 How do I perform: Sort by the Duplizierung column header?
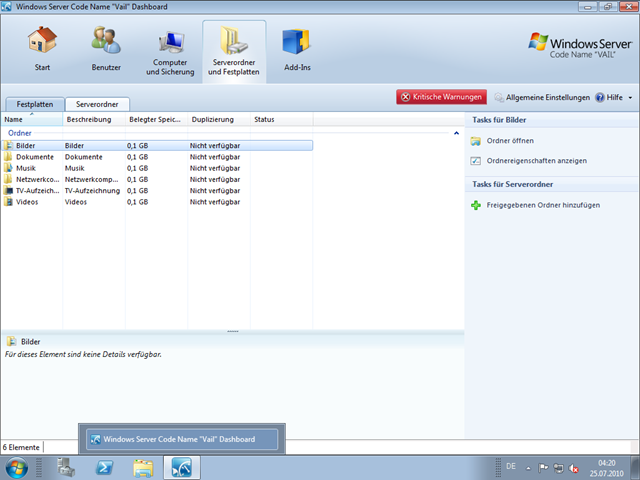219,120
